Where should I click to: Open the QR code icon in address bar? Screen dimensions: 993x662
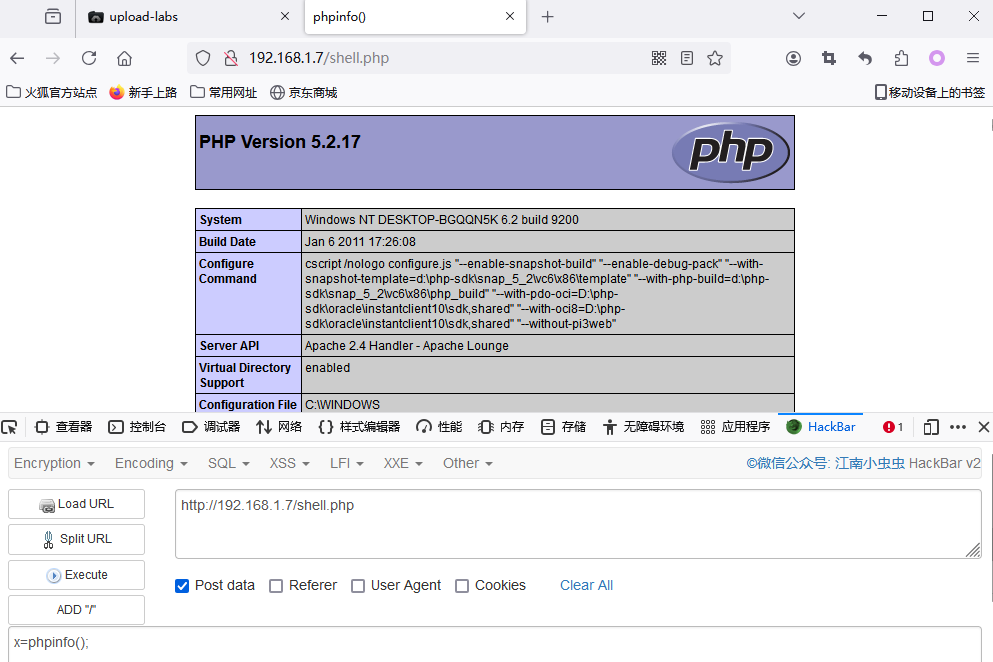click(659, 58)
